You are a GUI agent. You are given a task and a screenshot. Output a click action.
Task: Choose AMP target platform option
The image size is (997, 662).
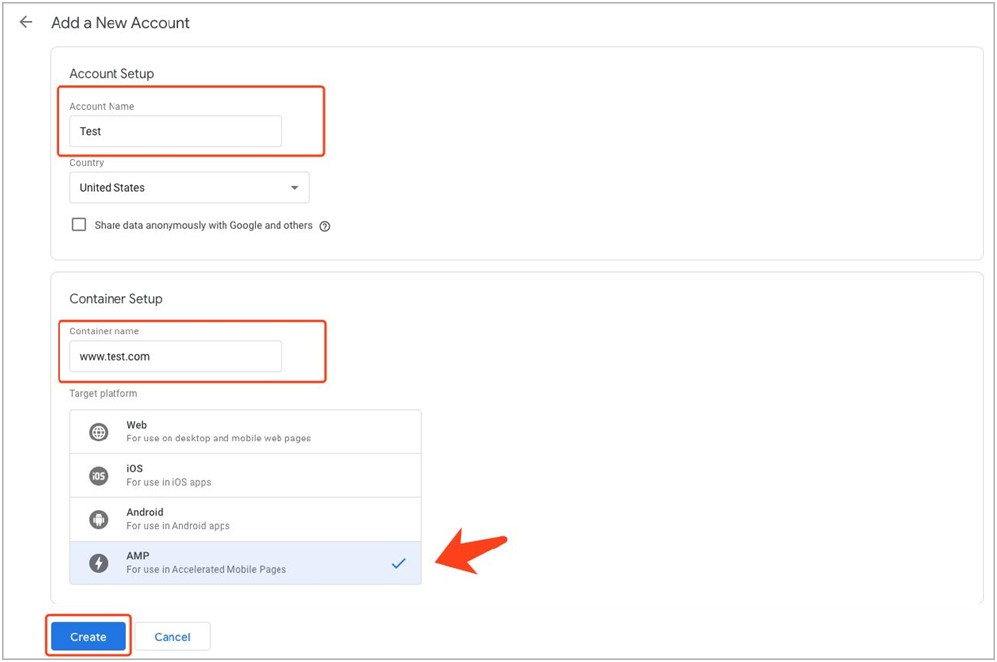pyautogui.click(x=245, y=563)
